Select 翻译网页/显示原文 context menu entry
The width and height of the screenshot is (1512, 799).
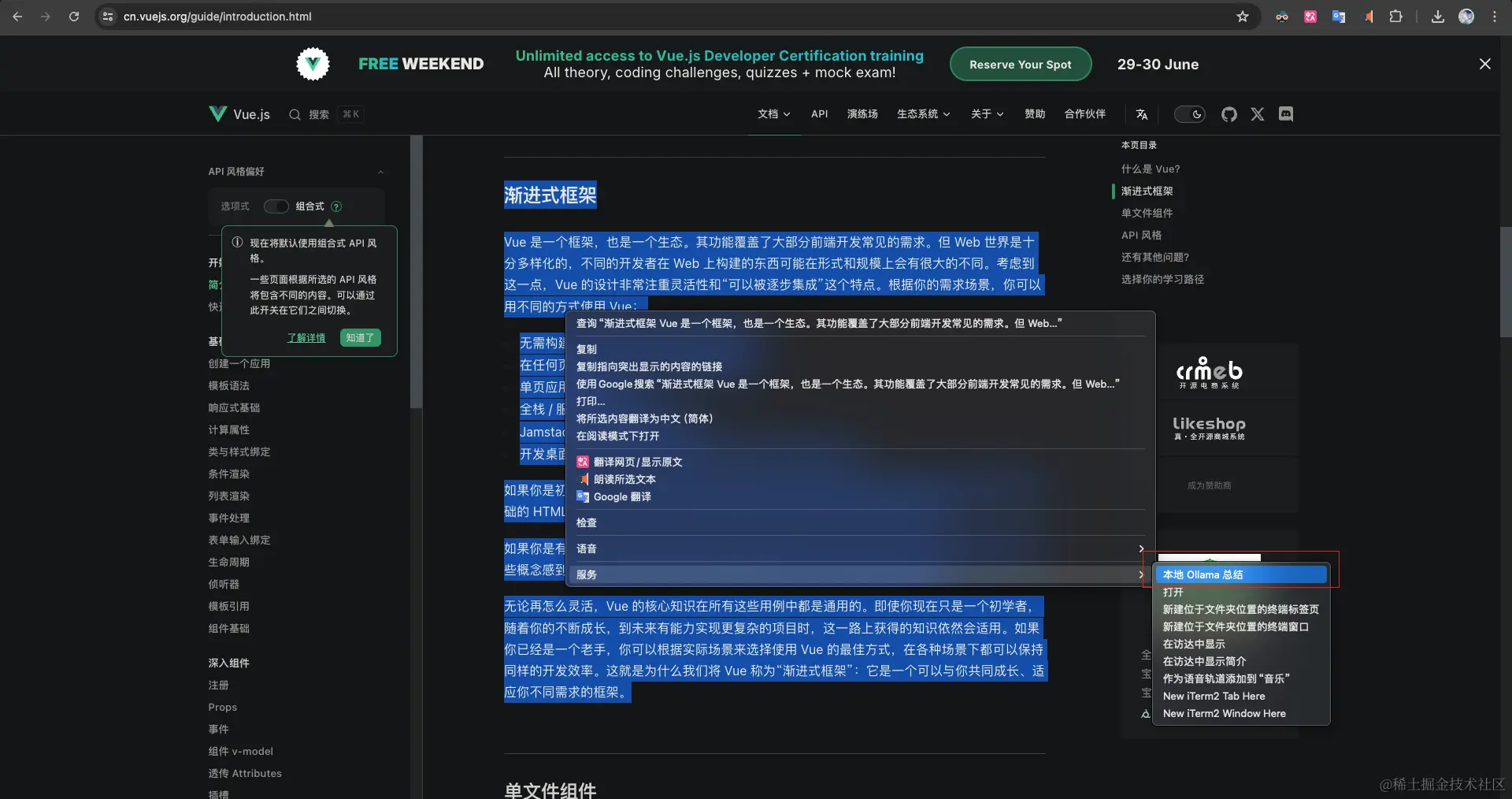pos(861,462)
